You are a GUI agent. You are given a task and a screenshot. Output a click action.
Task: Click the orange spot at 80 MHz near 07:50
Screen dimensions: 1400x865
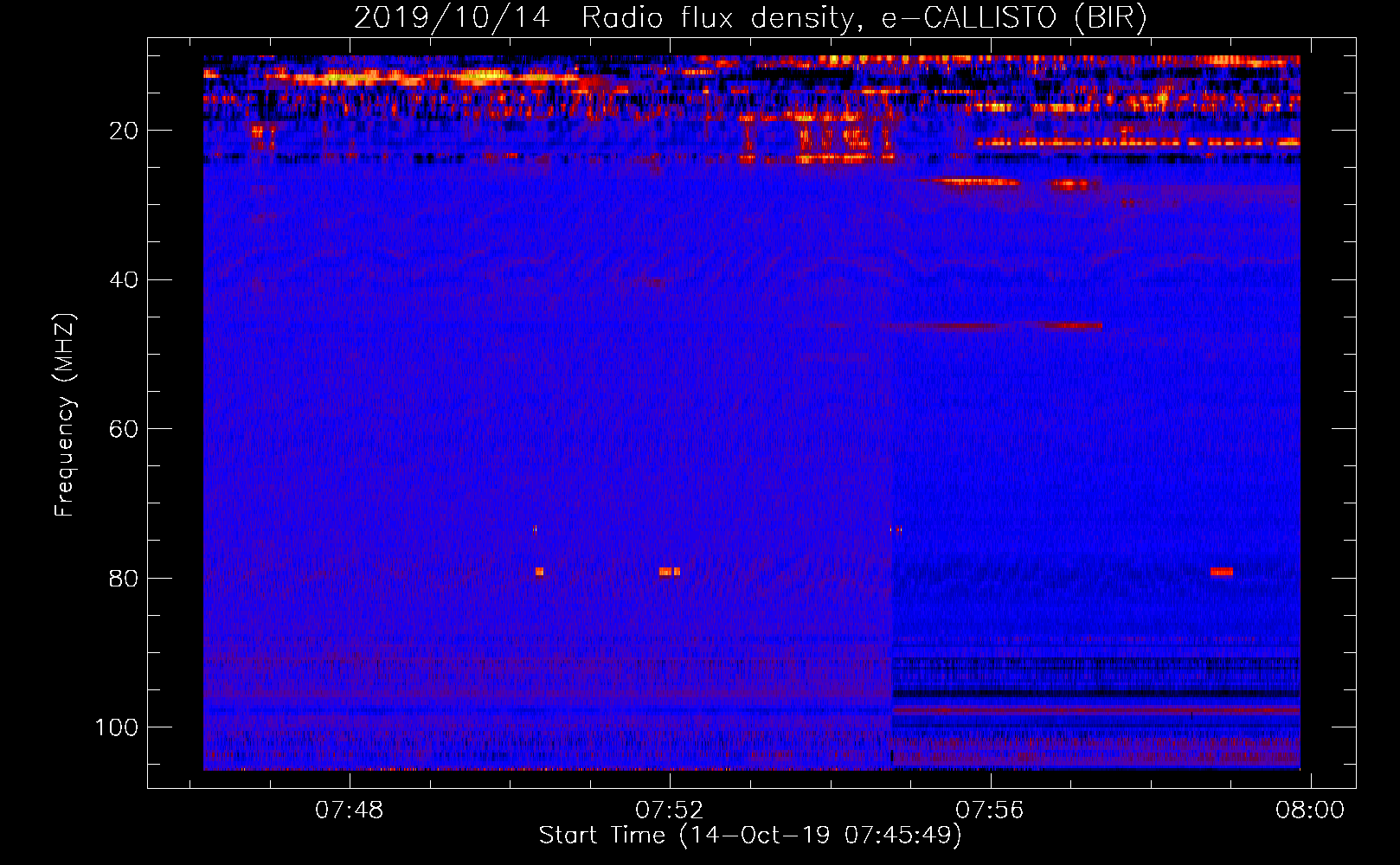coord(539,571)
